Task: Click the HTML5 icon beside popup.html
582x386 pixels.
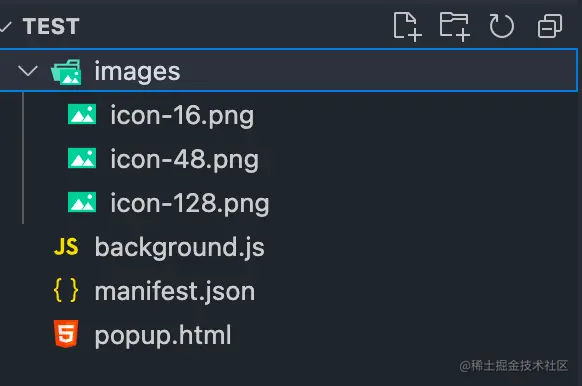Action: pos(66,334)
